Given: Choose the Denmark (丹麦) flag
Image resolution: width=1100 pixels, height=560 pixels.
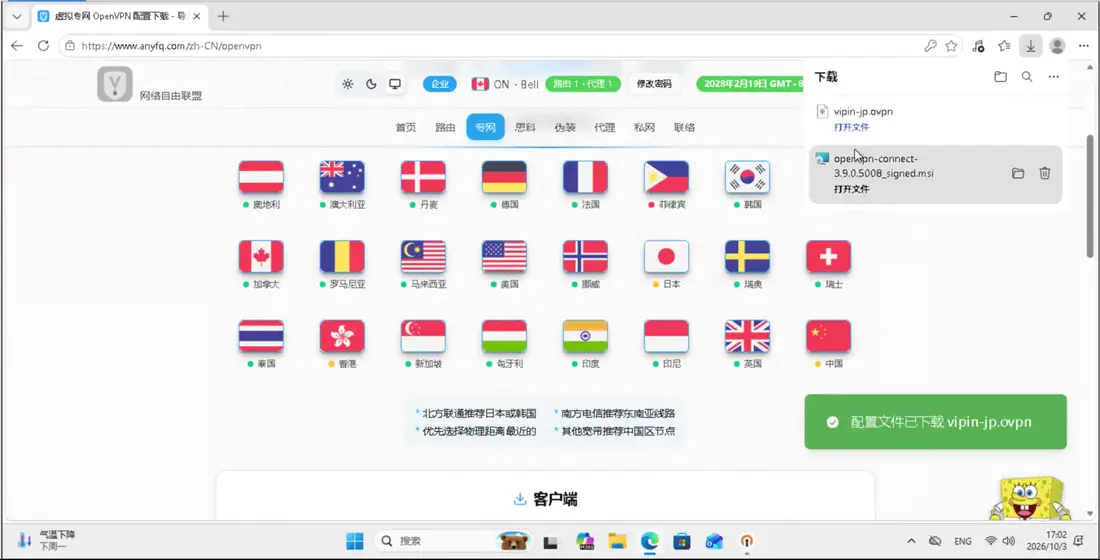Looking at the screenshot, I should [423, 177].
